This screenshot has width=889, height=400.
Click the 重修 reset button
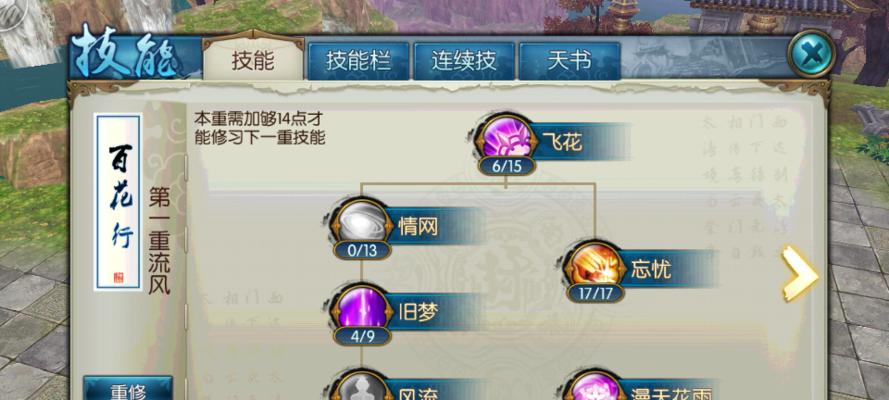coord(128,389)
